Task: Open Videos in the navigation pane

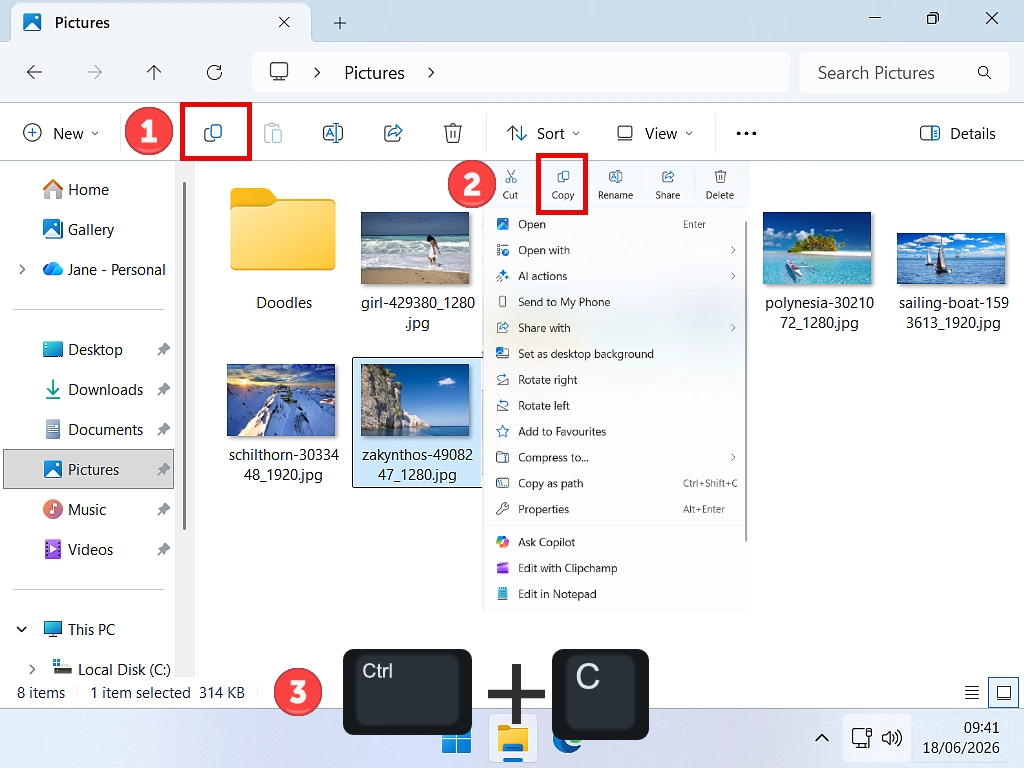Action: (x=89, y=549)
